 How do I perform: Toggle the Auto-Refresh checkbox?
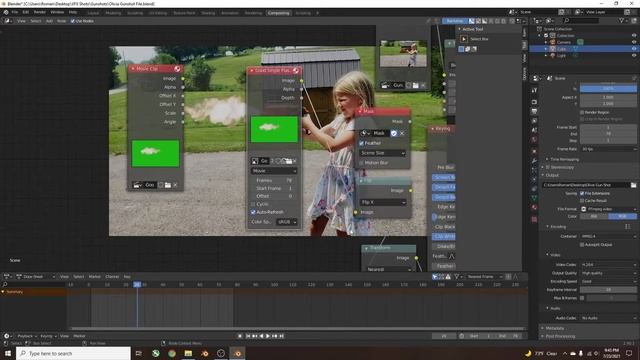click(253, 212)
